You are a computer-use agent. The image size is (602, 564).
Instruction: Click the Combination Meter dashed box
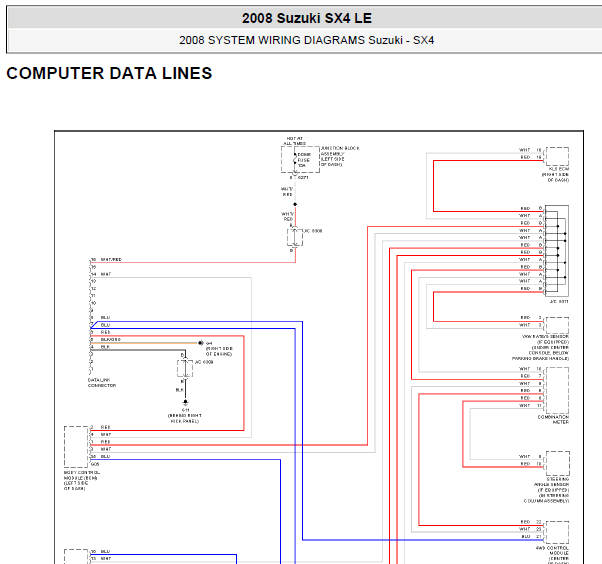tap(557, 390)
